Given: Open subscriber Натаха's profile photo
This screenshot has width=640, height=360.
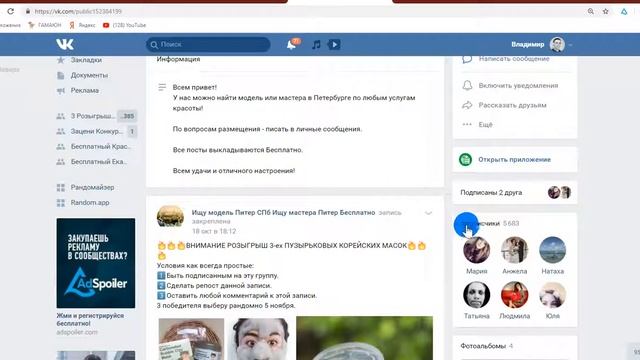Looking at the screenshot, I should (x=553, y=250).
